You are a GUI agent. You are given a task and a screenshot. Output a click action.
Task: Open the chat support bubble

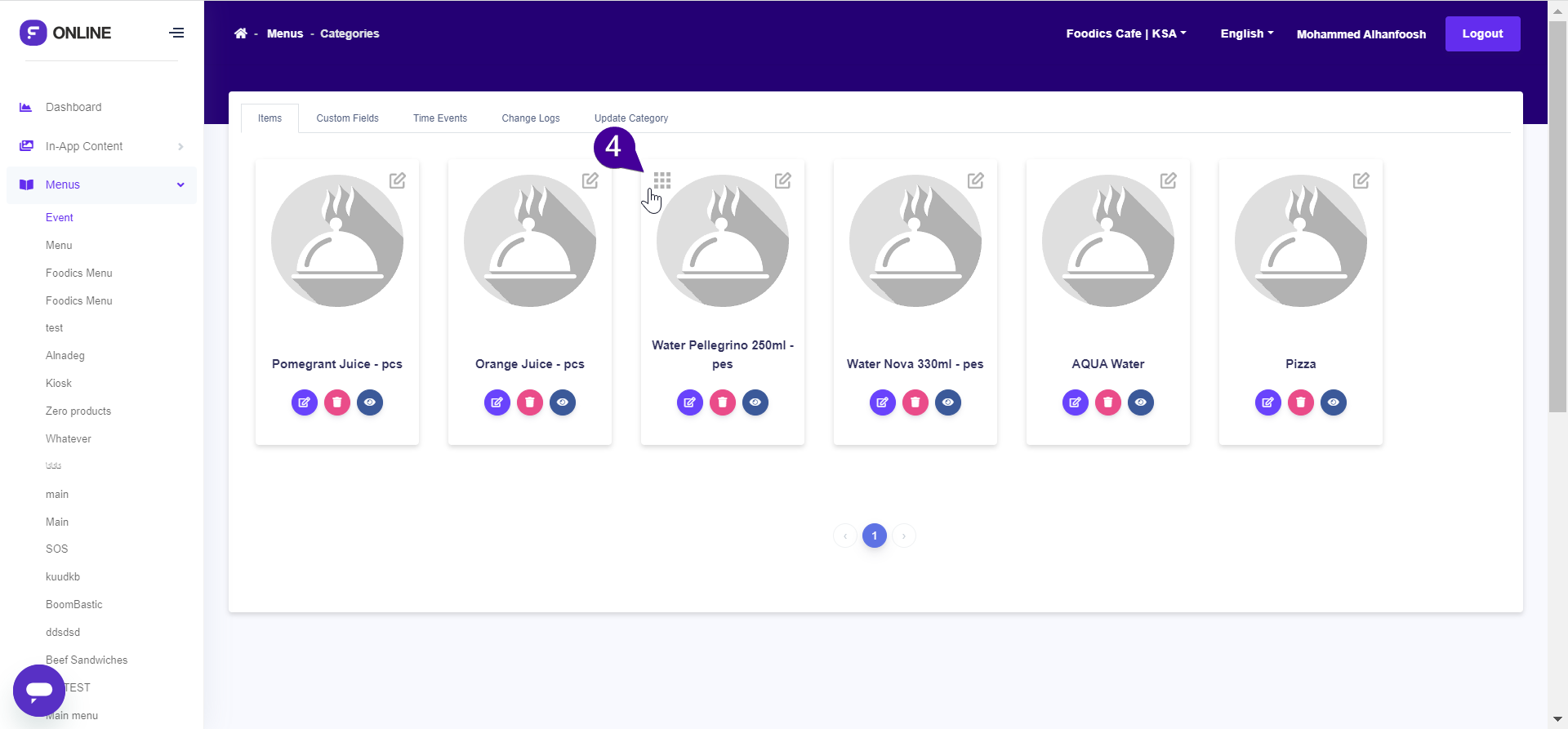point(39,690)
